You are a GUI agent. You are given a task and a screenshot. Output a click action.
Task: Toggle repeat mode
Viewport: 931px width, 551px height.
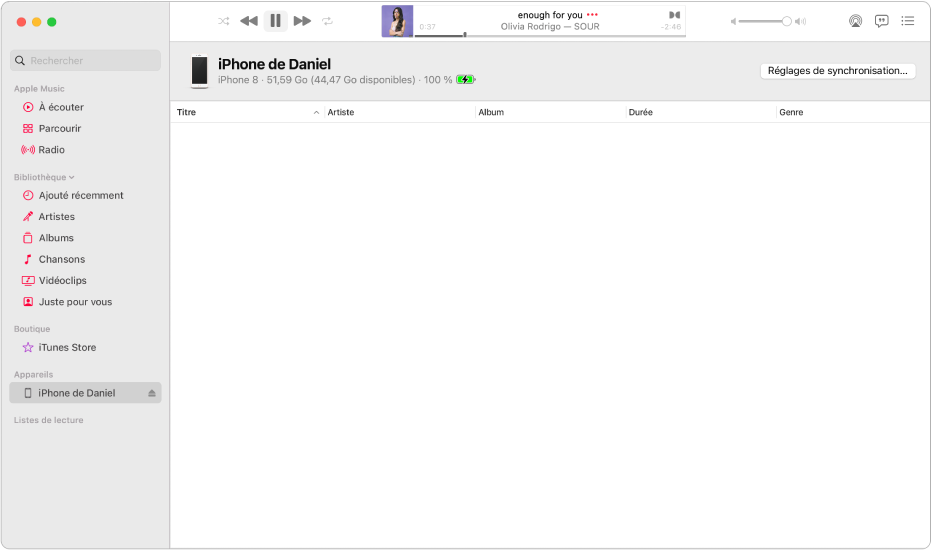(x=327, y=21)
